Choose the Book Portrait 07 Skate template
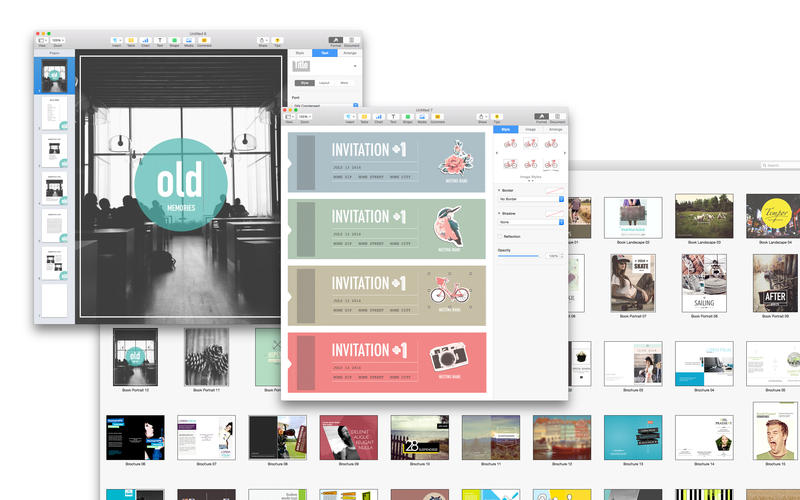 click(x=633, y=283)
